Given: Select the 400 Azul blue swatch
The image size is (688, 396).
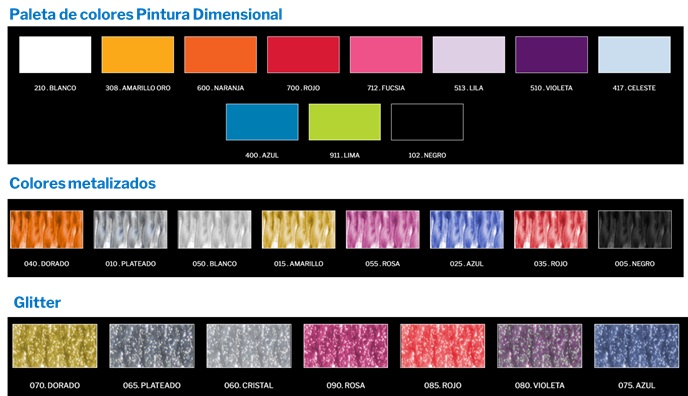Looking at the screenshot, I should 262,122.
